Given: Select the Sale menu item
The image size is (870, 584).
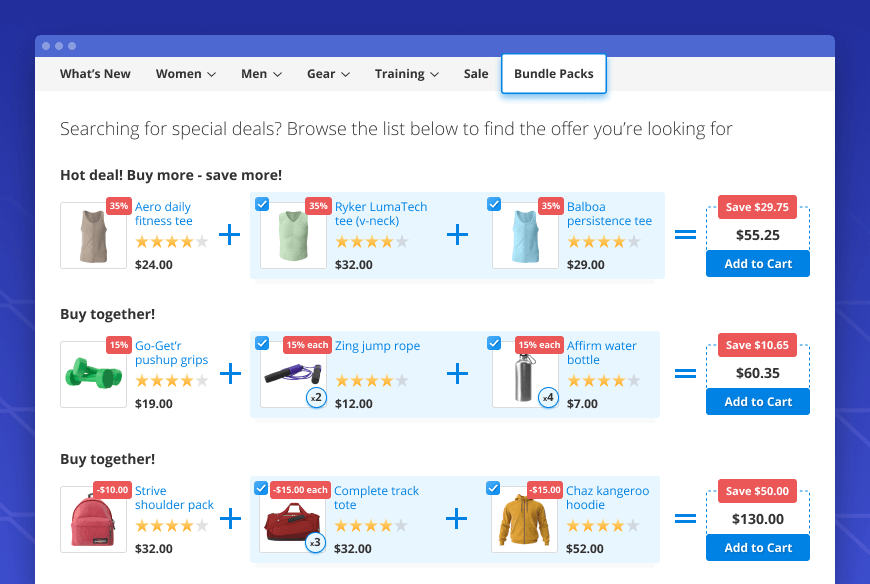Looking at the screenshot, I should point(476,73).
